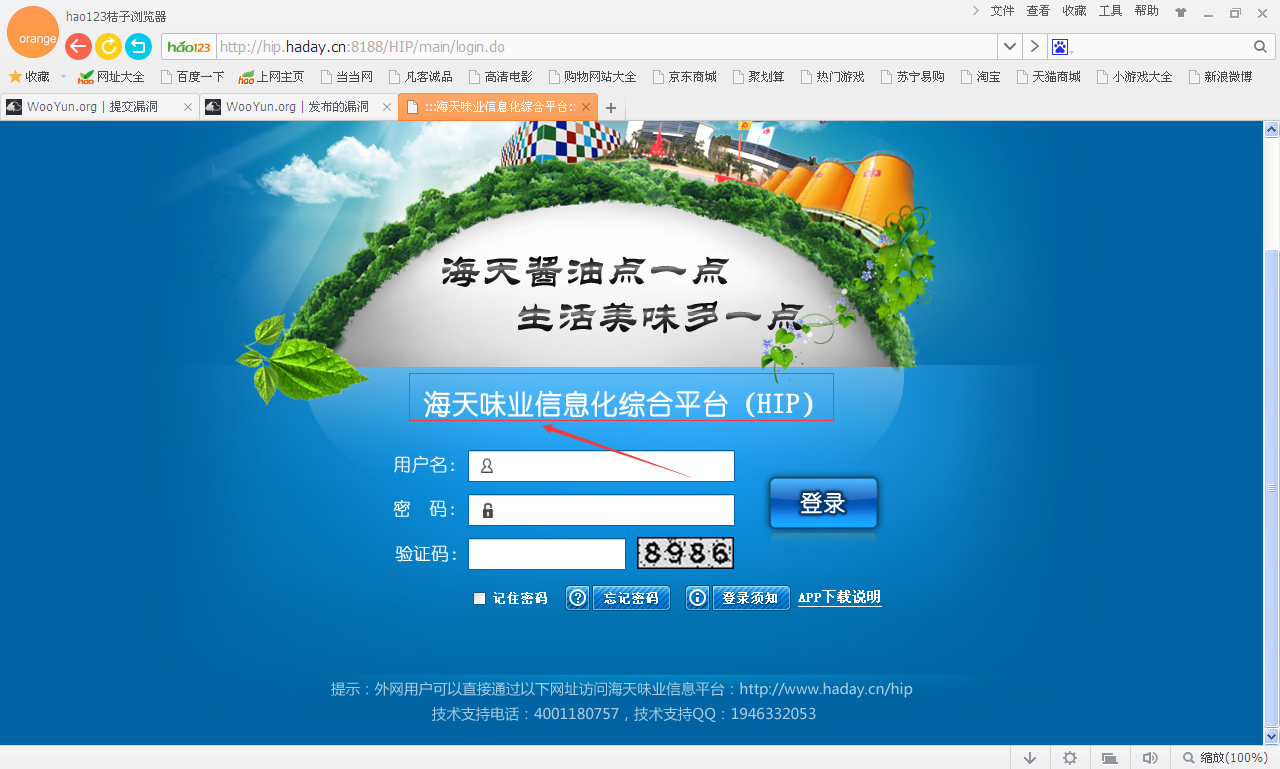Click the scrollbar up arrow

tap(1271, 130)
